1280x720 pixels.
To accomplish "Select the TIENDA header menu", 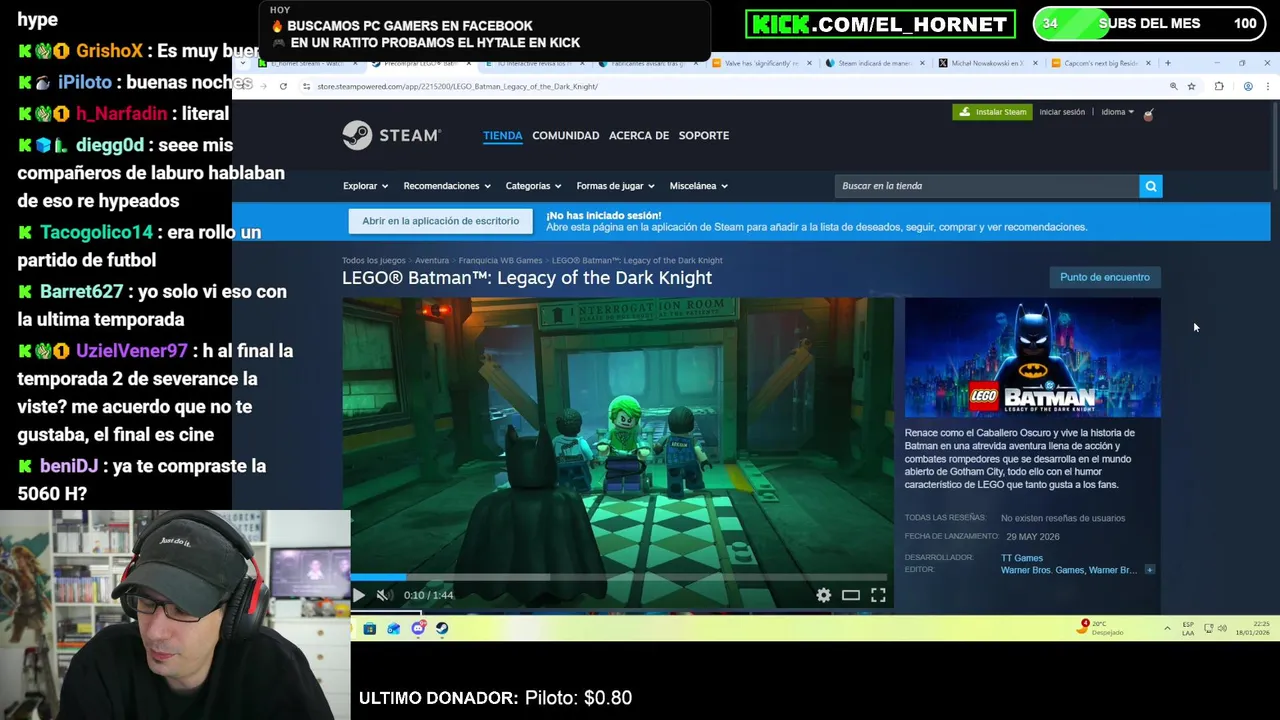I will pyautogui.click(x=502, y=135).
